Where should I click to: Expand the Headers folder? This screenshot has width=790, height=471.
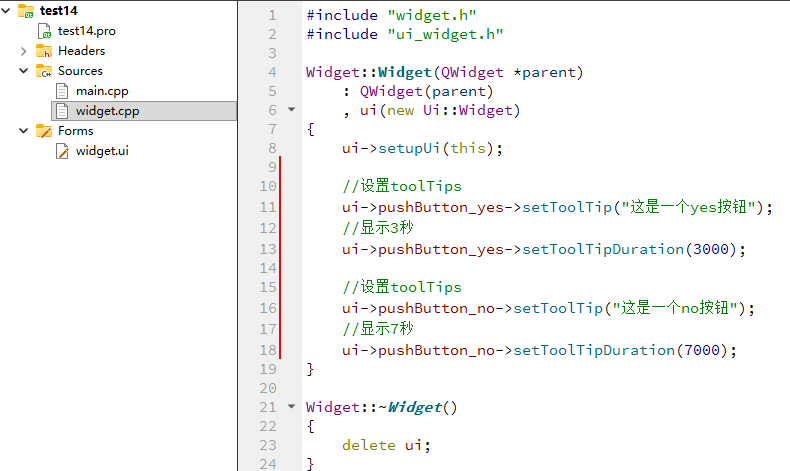click(24, 51)
